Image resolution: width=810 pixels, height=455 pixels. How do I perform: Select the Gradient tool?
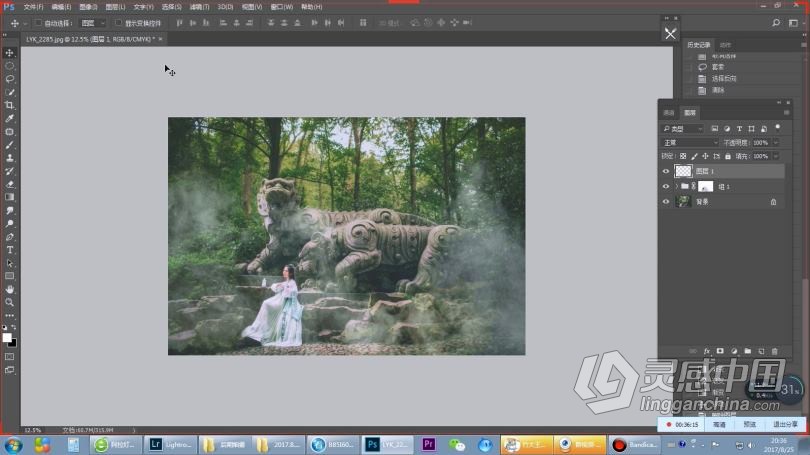point(9,197)
